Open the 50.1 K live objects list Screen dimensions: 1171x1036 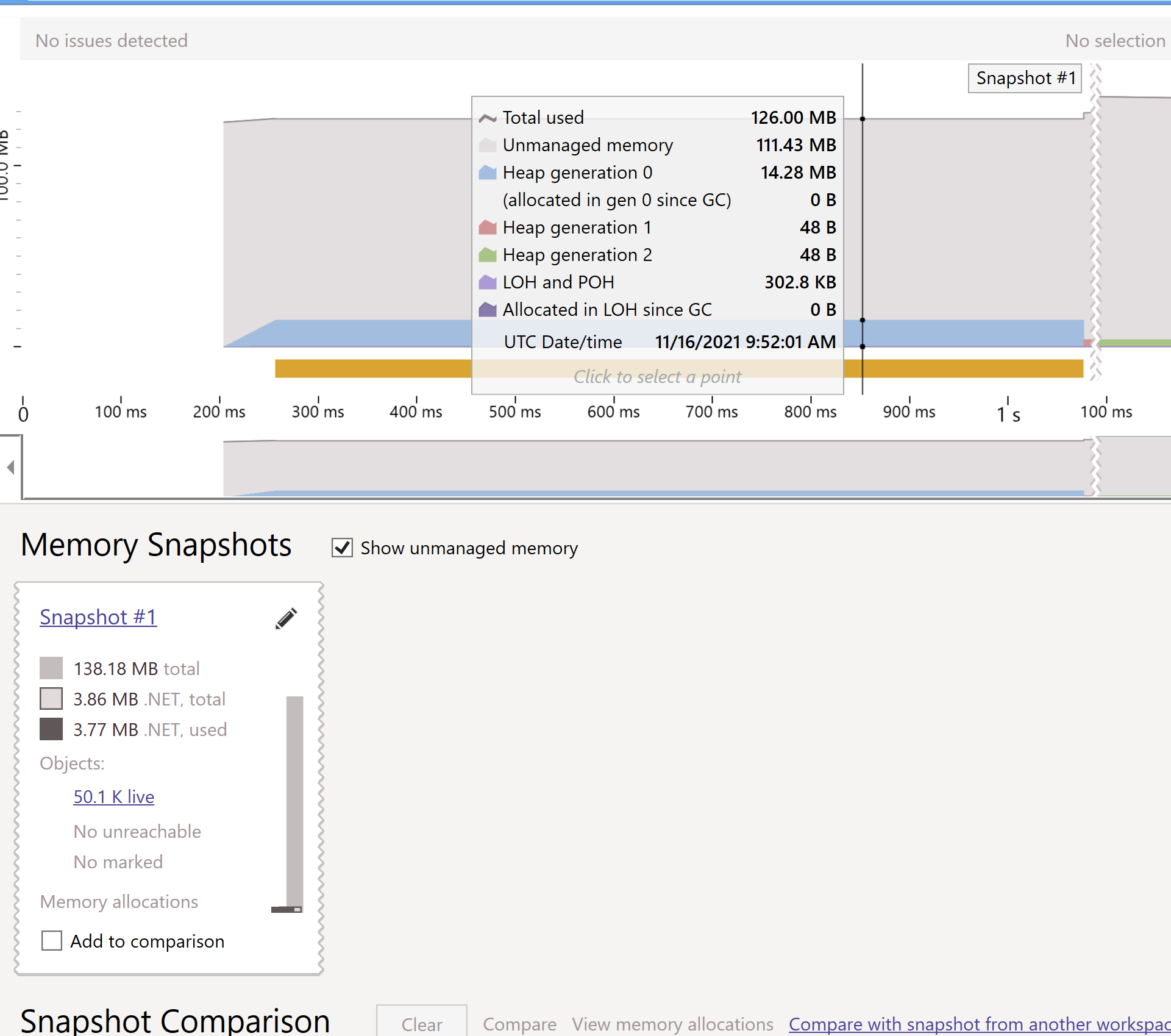113,796
